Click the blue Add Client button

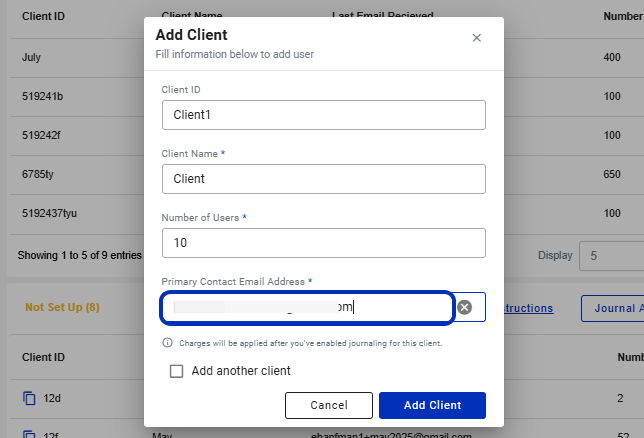pos(432,405)
